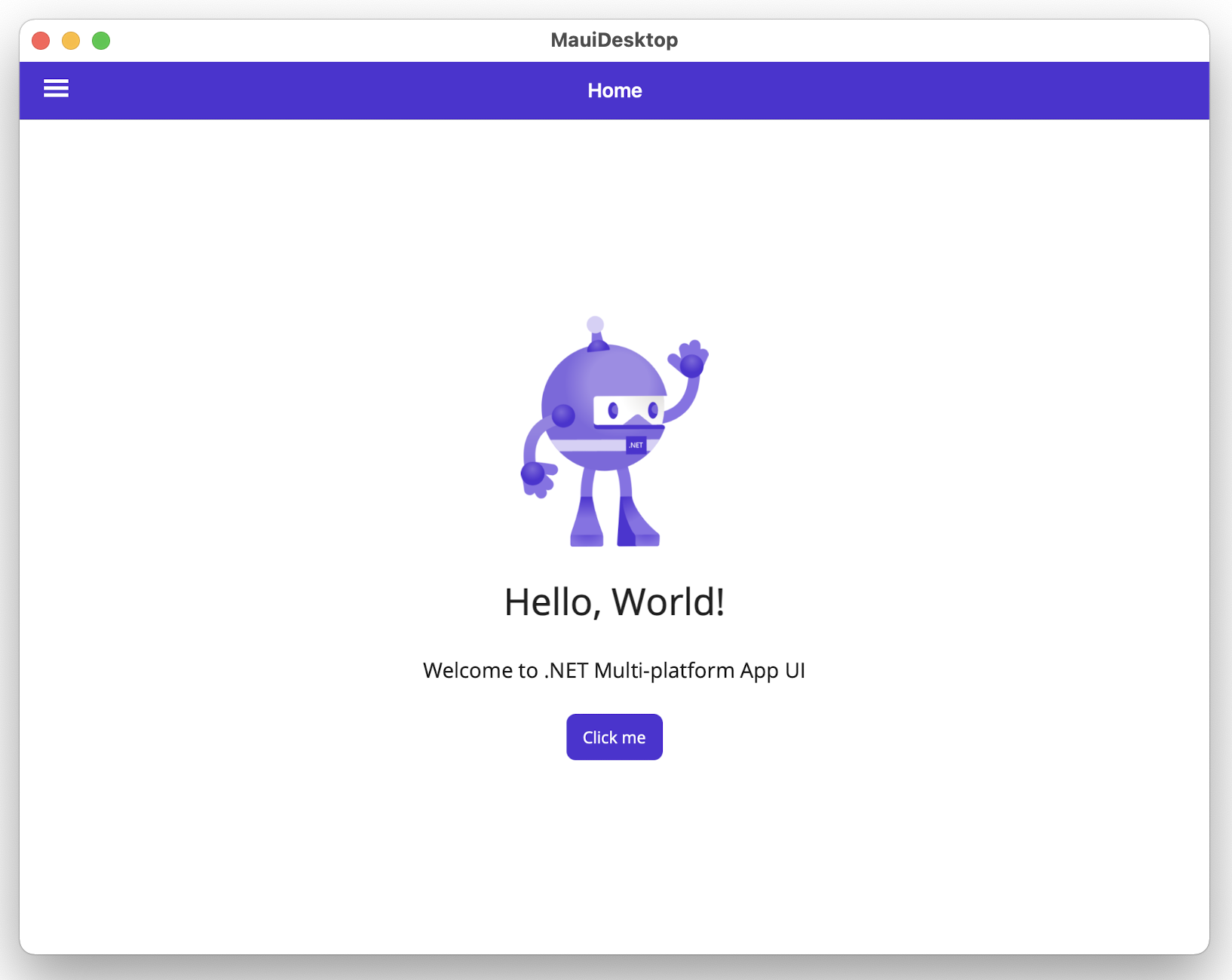Screen dimensions: 1232x980
Task: Click the 'MauiDesktop' window title
Action: pyautogui.click(x=614, y=40)
